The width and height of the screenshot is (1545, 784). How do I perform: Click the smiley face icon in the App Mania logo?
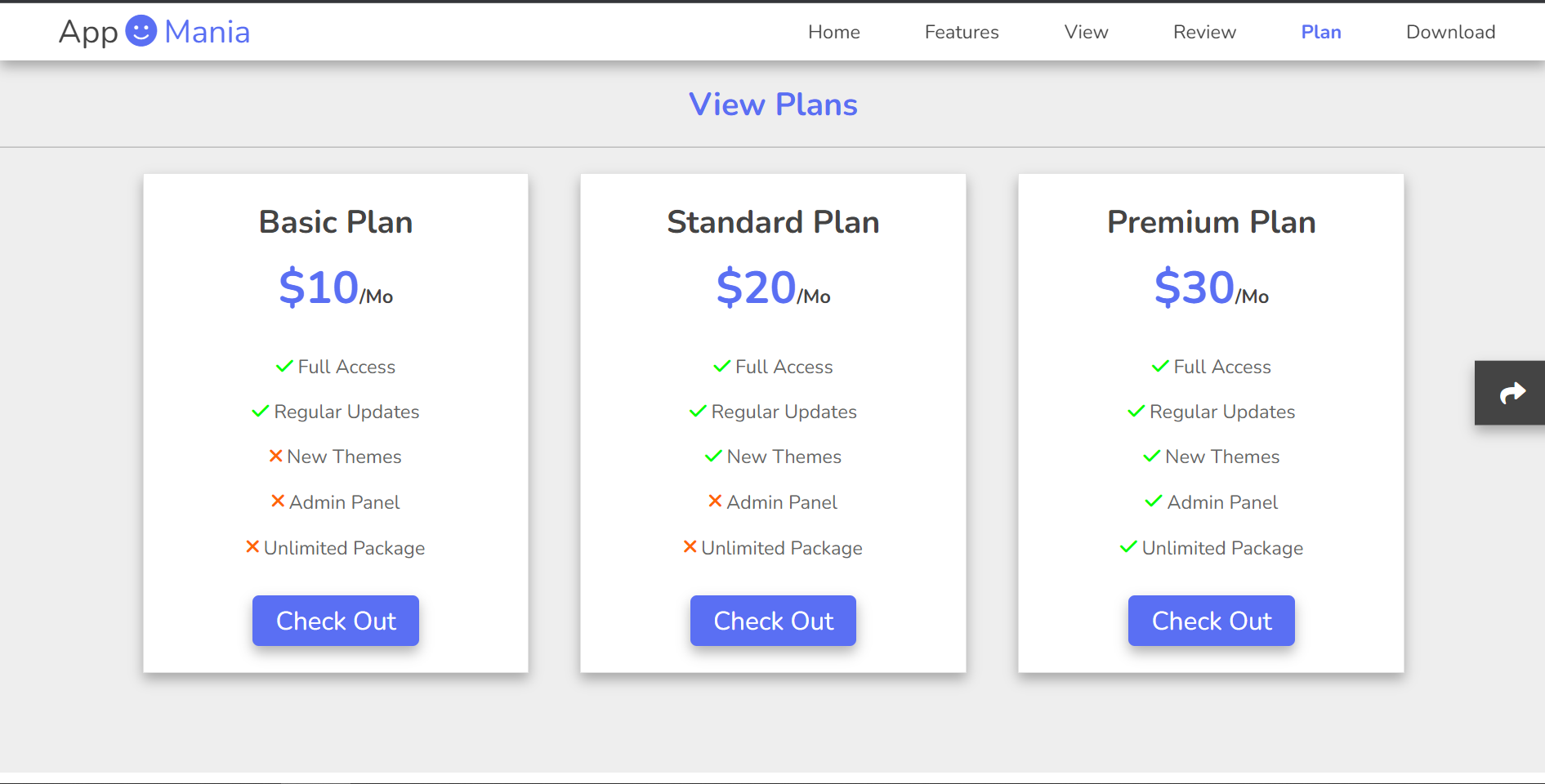(x=142, y=31)
